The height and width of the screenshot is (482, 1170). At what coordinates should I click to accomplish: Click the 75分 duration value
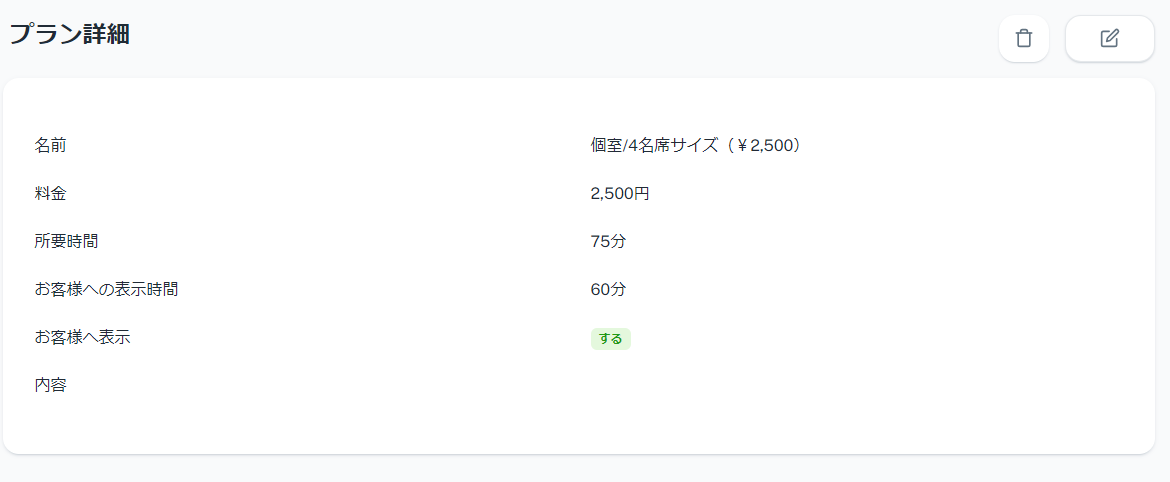(609, 241)
